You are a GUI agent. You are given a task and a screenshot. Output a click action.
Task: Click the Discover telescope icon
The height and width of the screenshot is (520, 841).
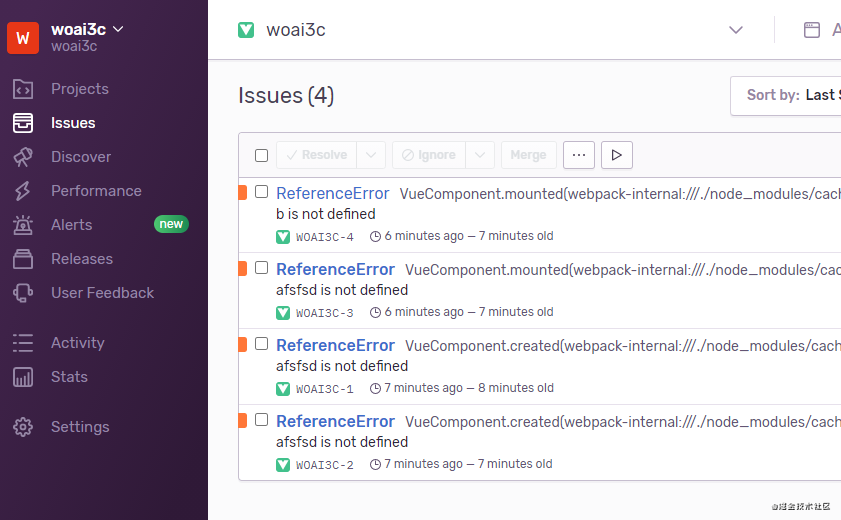coord(23,157)
